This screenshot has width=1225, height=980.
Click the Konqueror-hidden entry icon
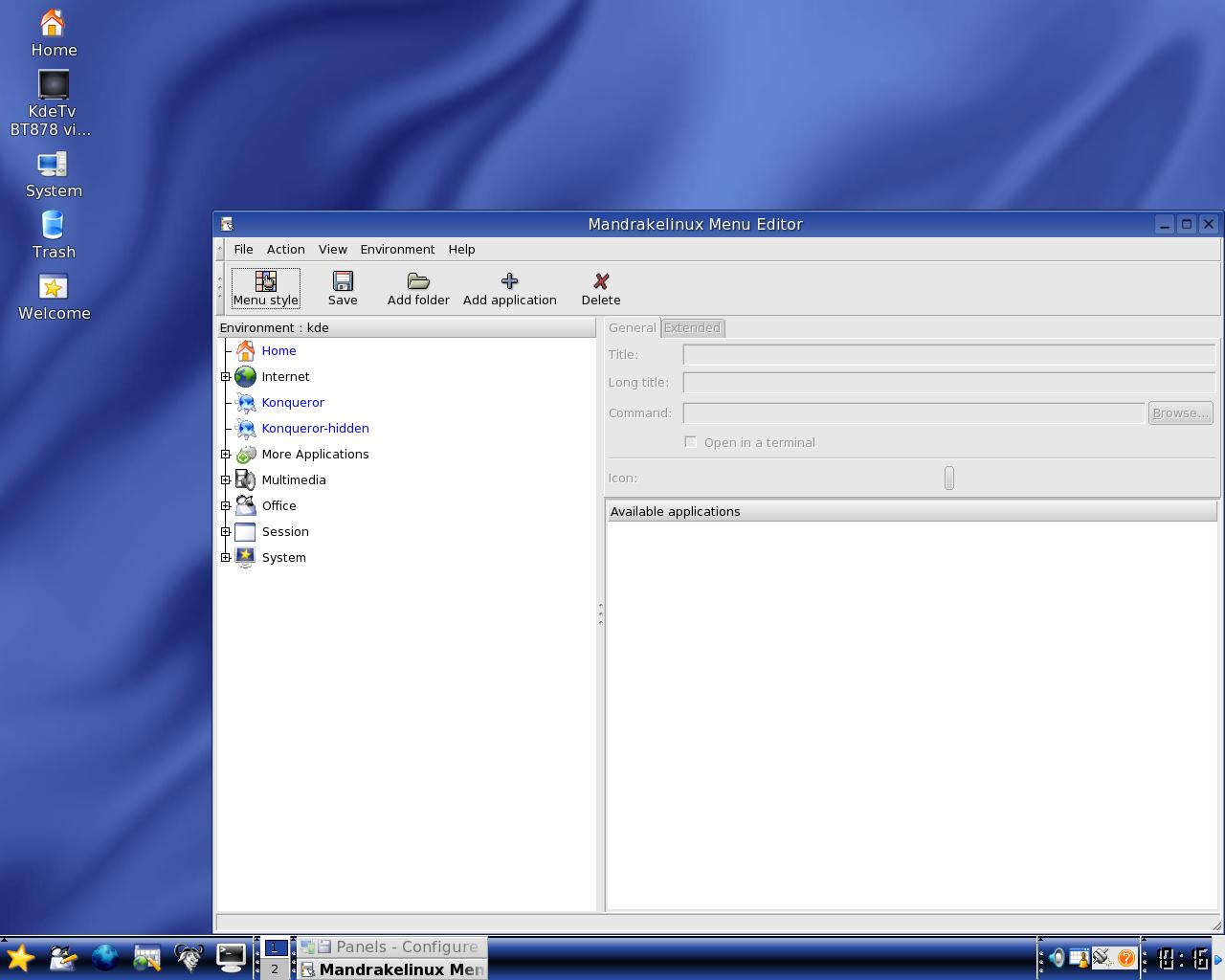[x=246, y=428]
